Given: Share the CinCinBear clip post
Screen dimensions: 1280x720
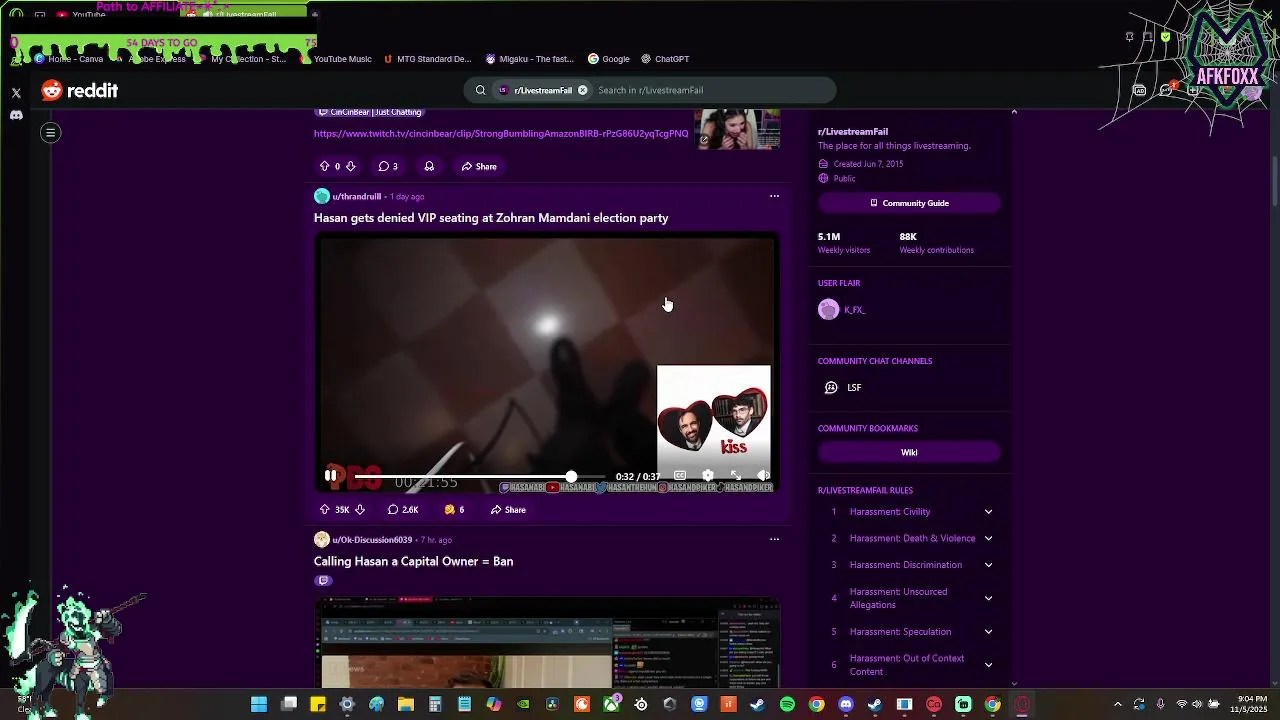Looking at the screenshot, I should pyautogui.click(x=479, y=166).
